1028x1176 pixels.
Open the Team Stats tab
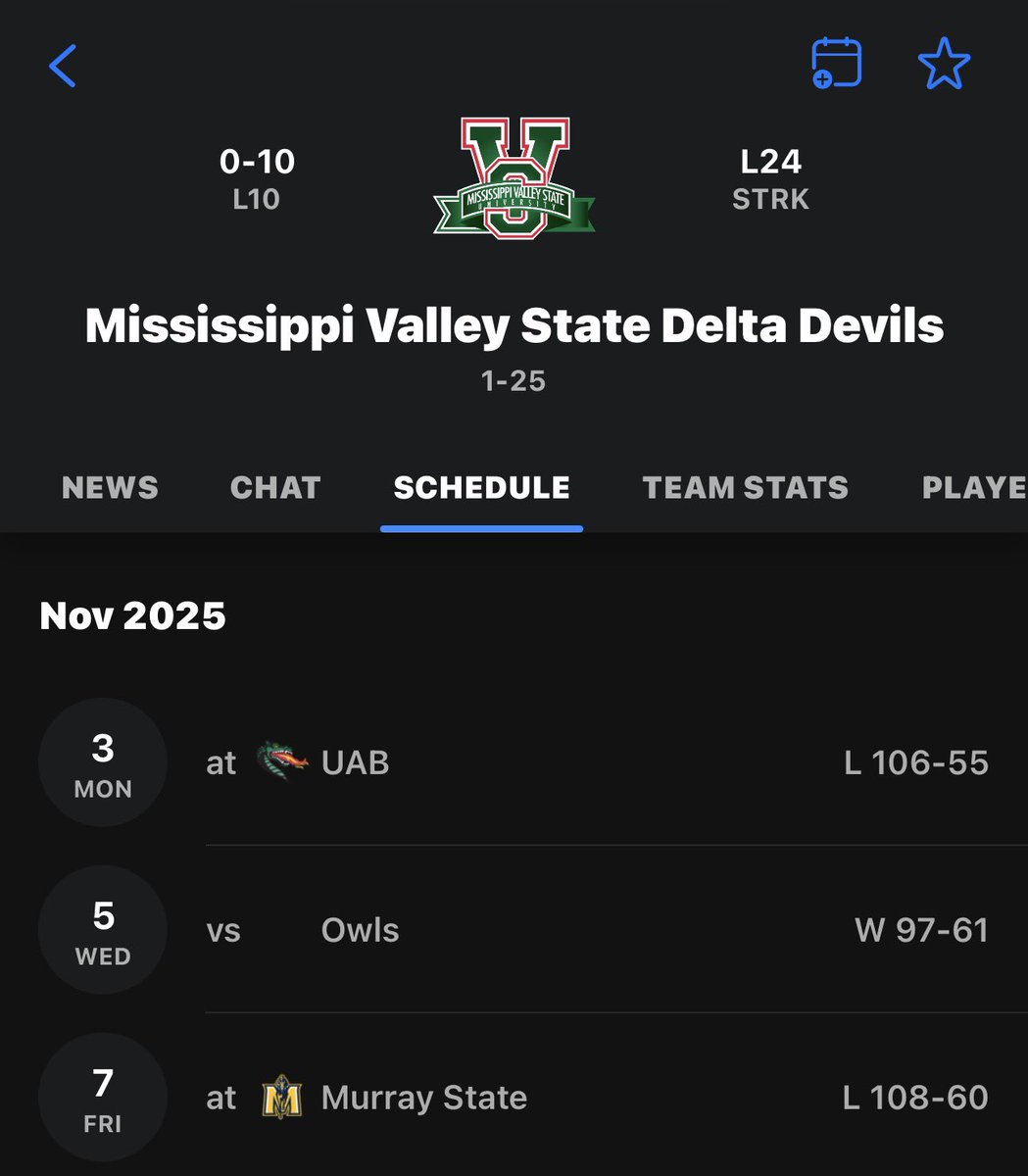(745, 488)
